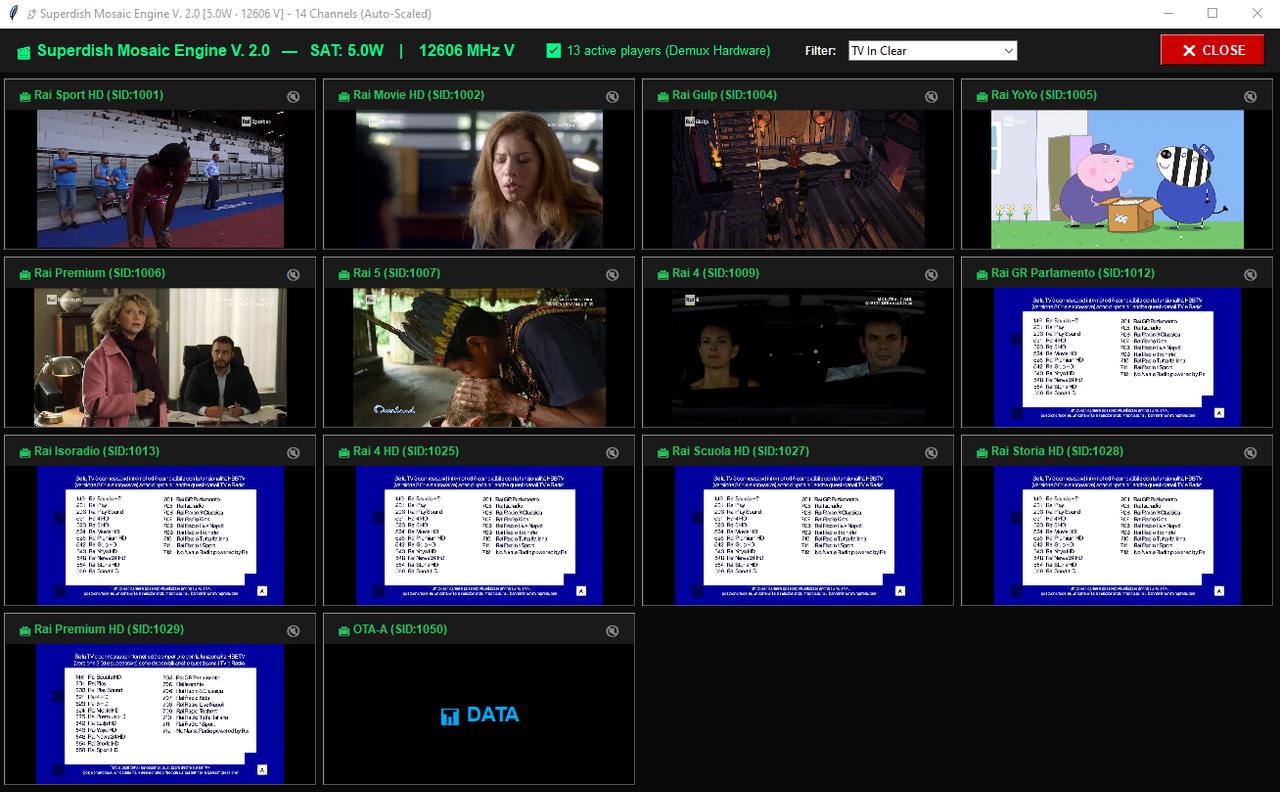
Task: Open the Rai Storia HD preview screen
Action: coord(1117,535)
